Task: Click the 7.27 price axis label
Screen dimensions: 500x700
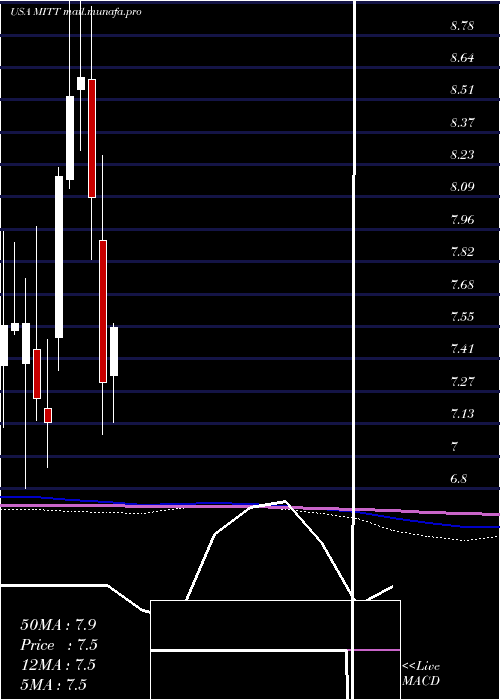Action: tap(462, 381)
